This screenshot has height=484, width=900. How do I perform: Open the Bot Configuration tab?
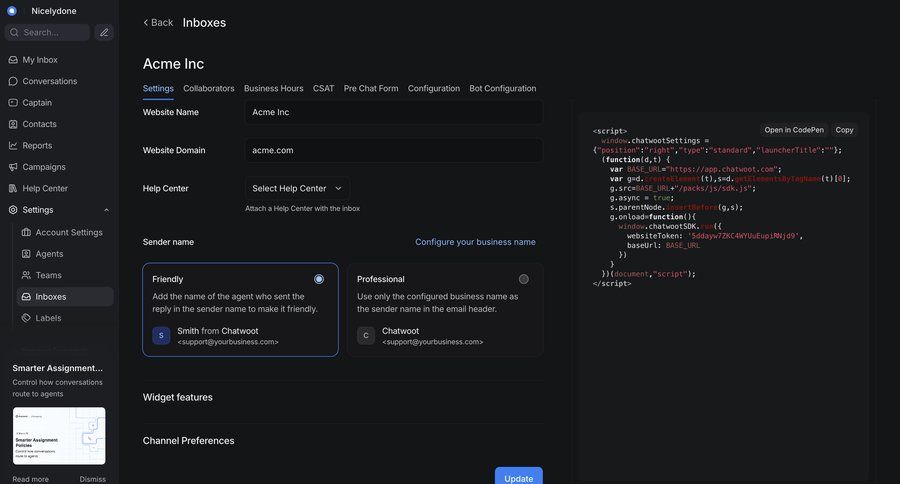tap(502, 88)
